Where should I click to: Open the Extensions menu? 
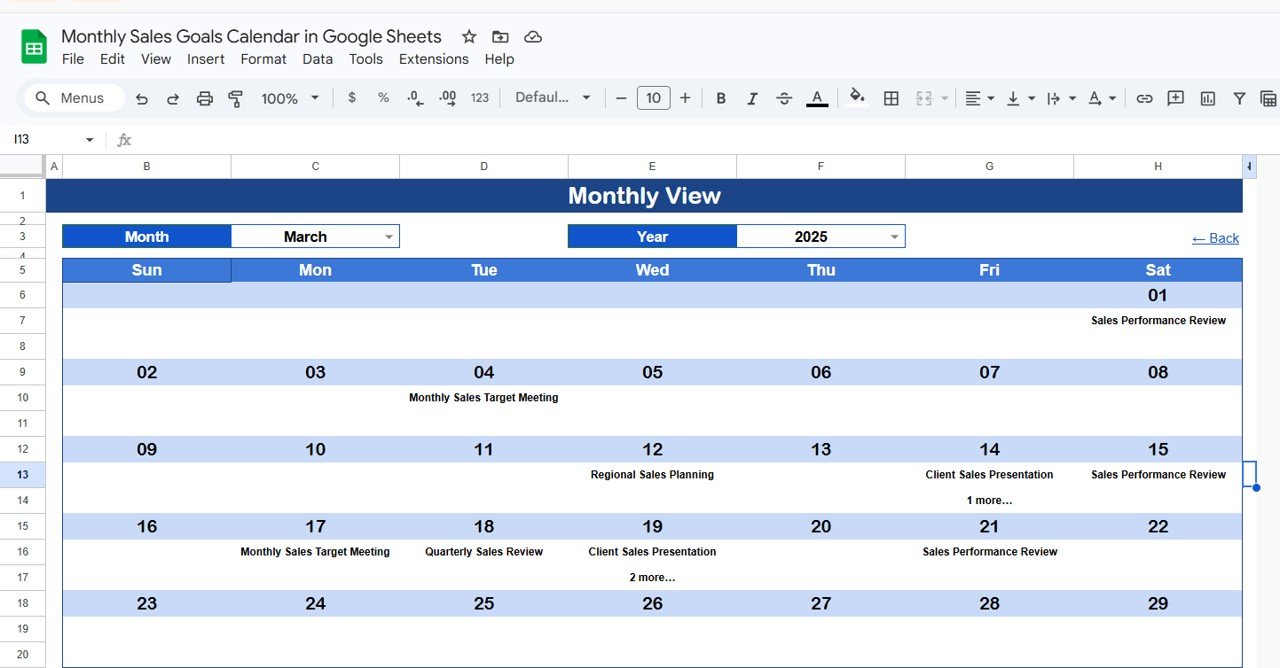433,59
